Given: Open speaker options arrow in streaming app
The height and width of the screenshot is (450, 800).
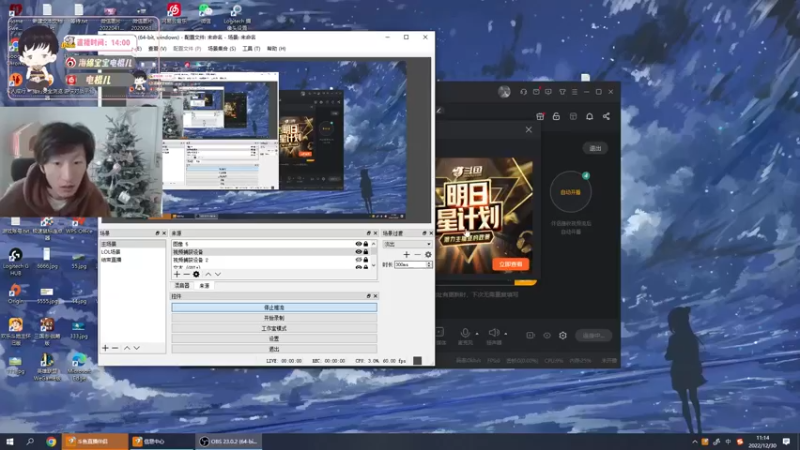Looking at the screenshot, I should (x=506, y=334).
